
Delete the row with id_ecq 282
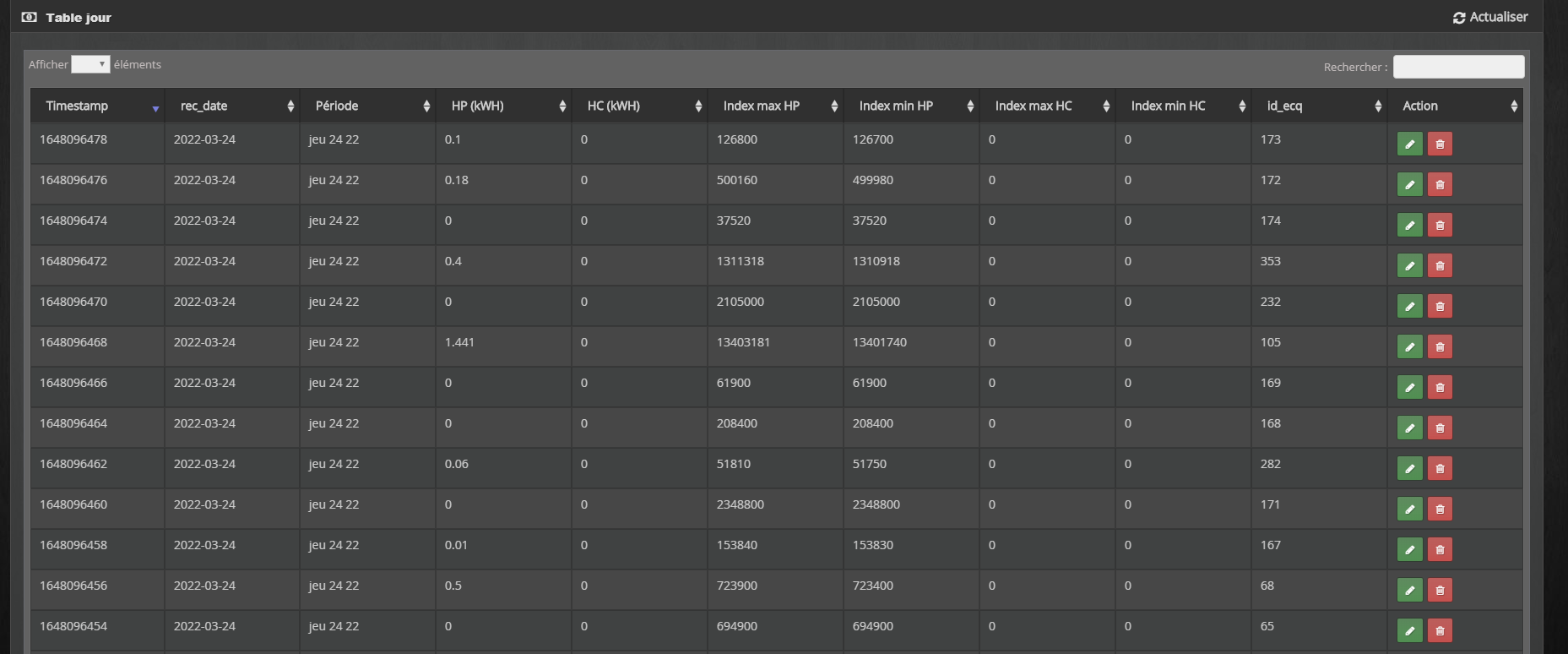[x=1440, y=468]
